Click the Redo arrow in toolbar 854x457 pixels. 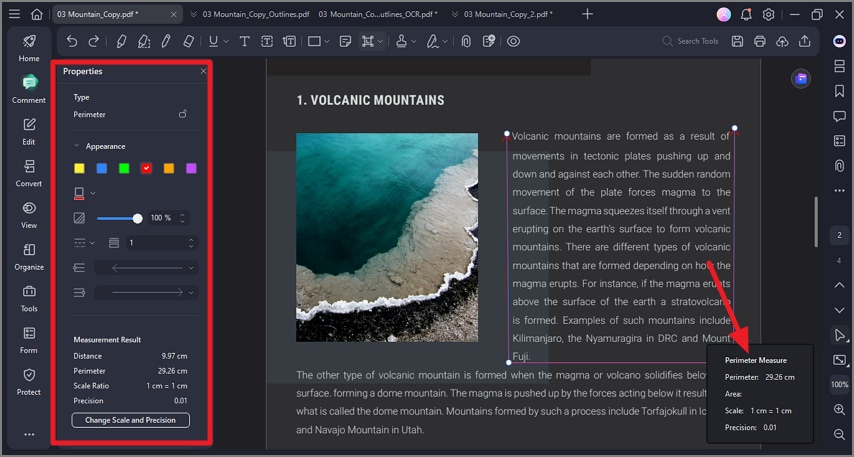coord(94,41)
